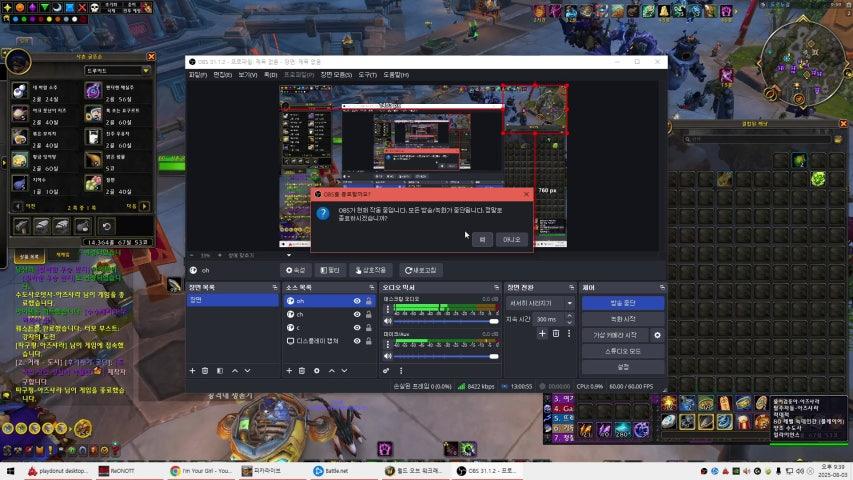Open the 독(D) menu
This screenshot has width=853, height=480.
click(x=270, y=75)
